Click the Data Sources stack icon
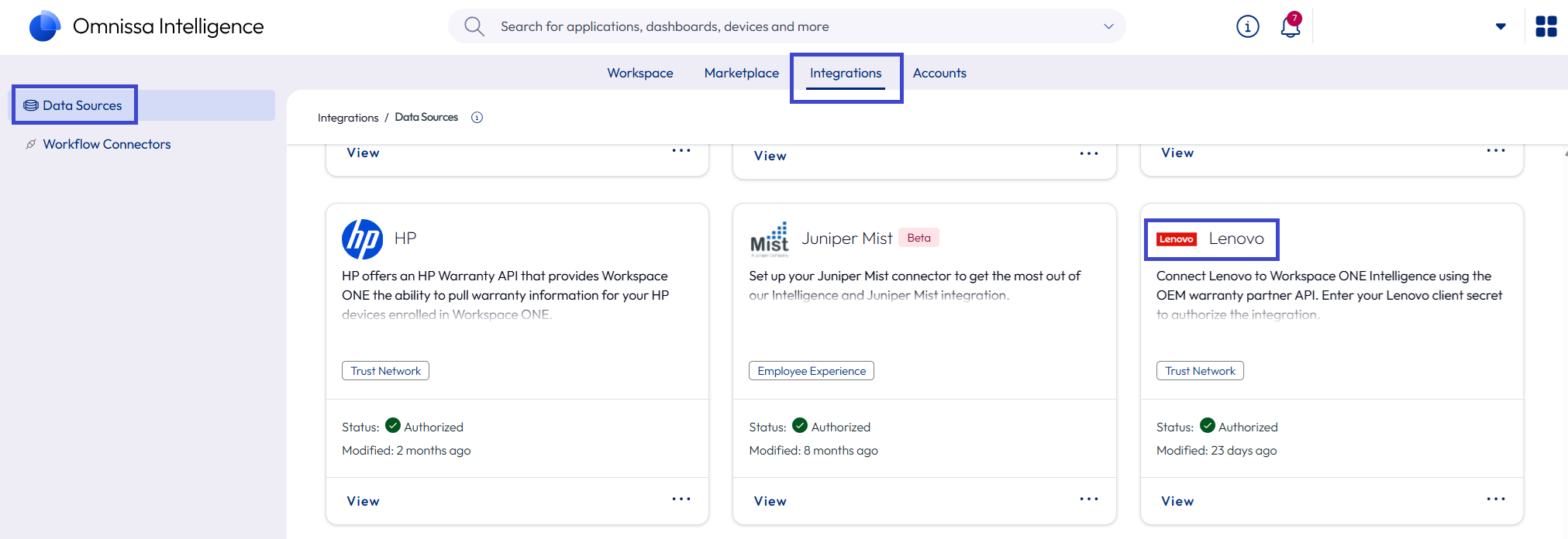 coord(31,105)
